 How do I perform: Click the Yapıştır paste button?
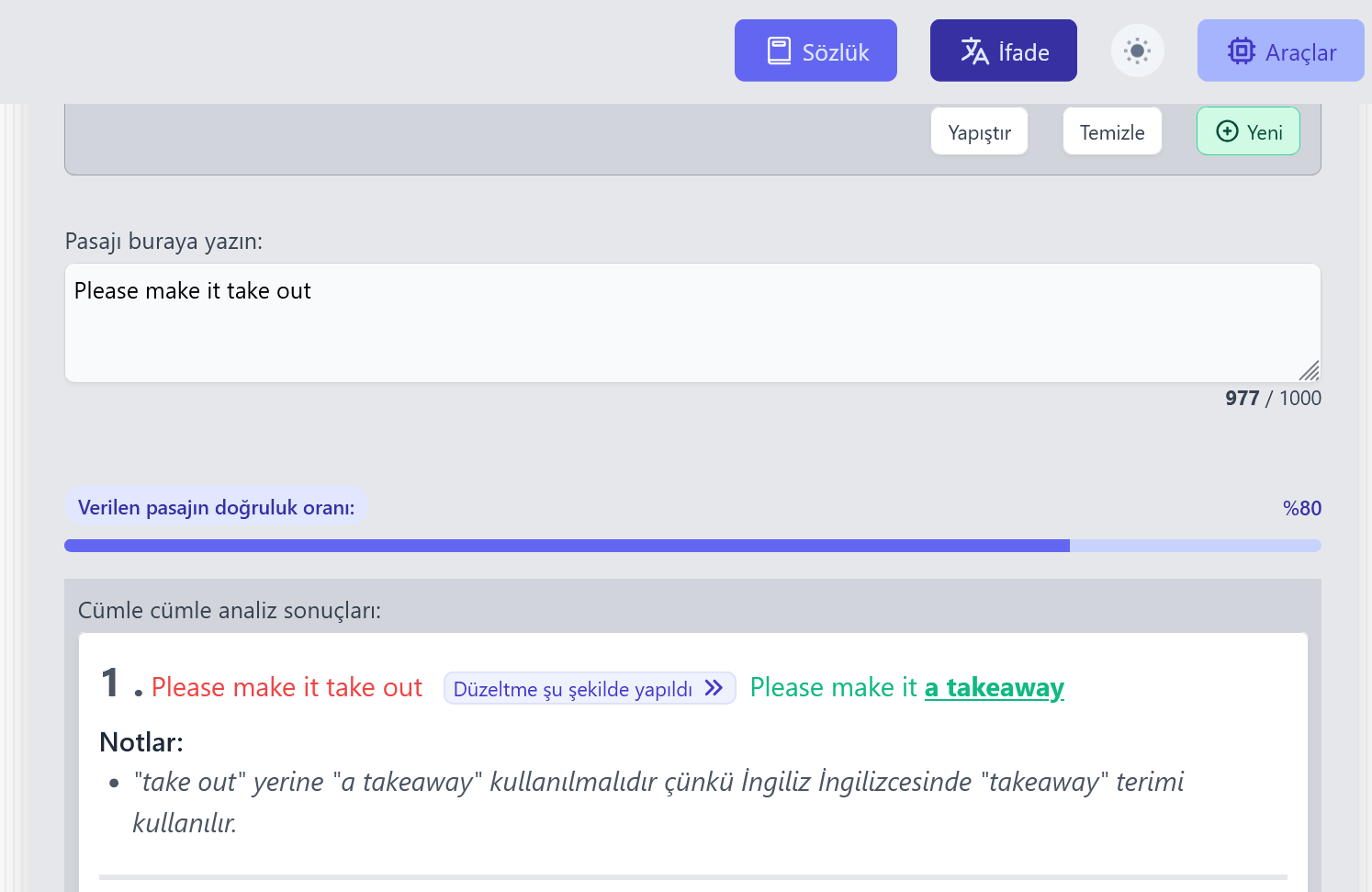pos(979,131)
